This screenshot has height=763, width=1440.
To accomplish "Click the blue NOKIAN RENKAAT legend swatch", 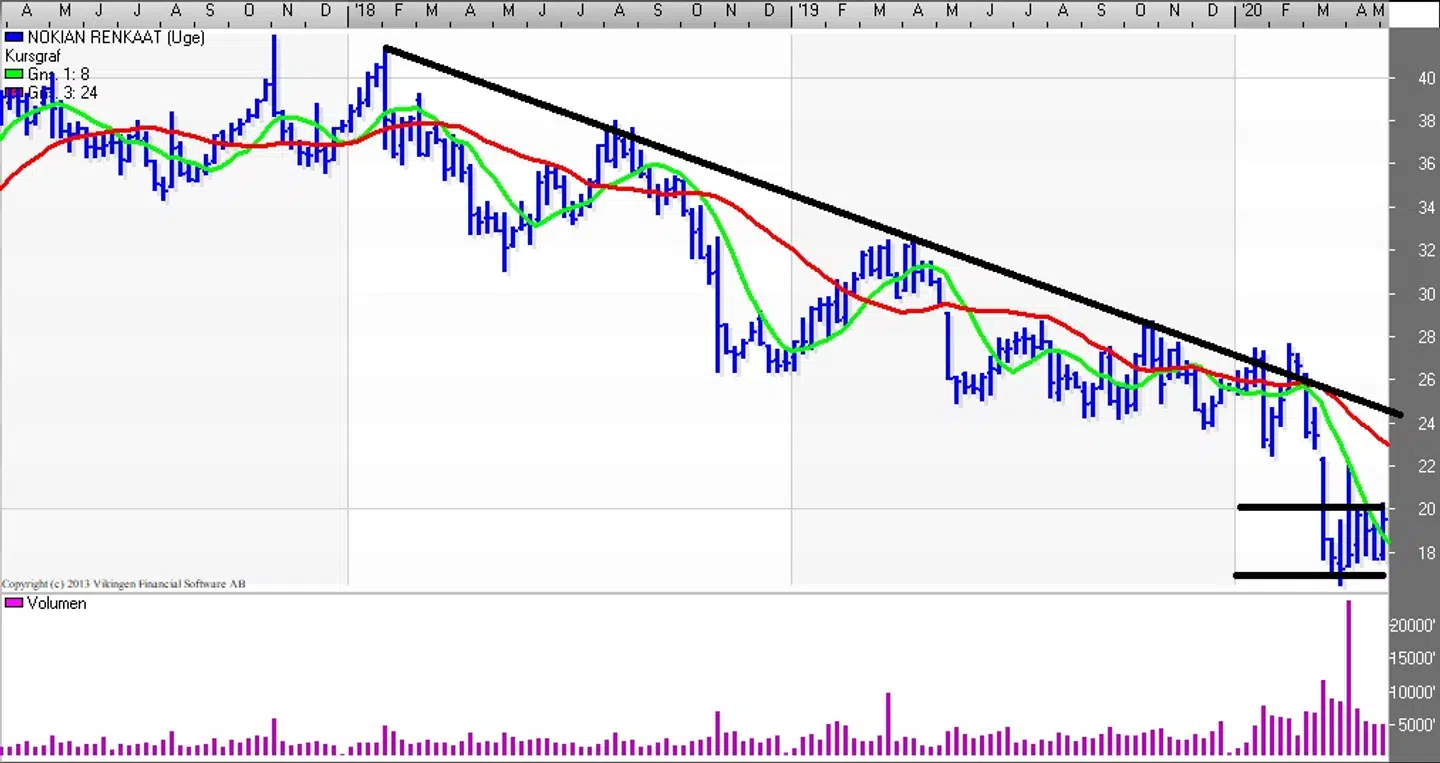I will [x=14, y=38].
